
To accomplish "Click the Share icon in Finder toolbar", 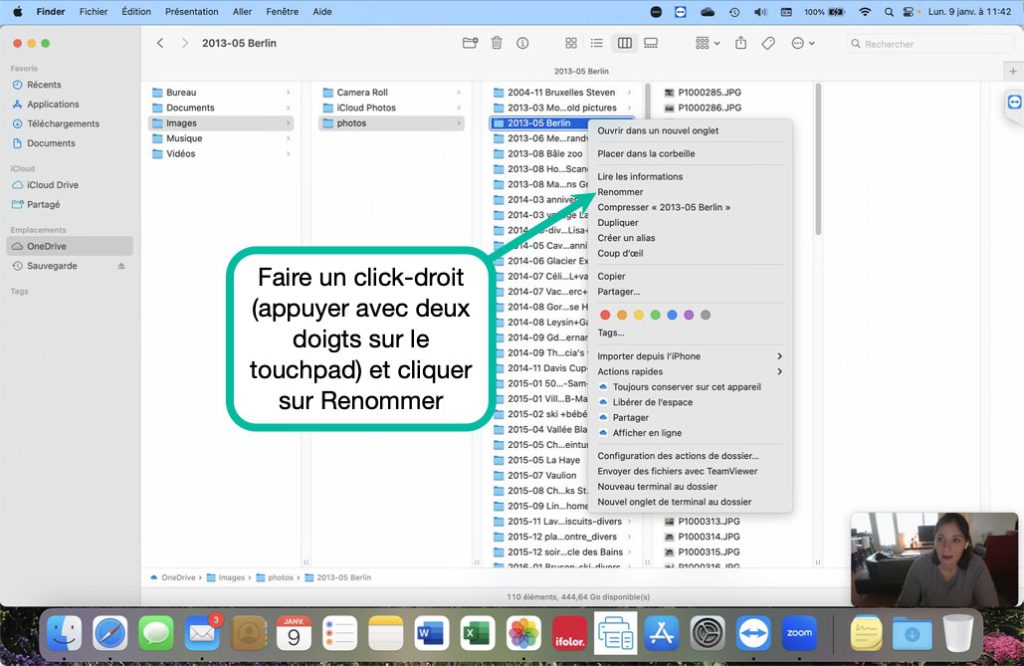I will (741, 43).
